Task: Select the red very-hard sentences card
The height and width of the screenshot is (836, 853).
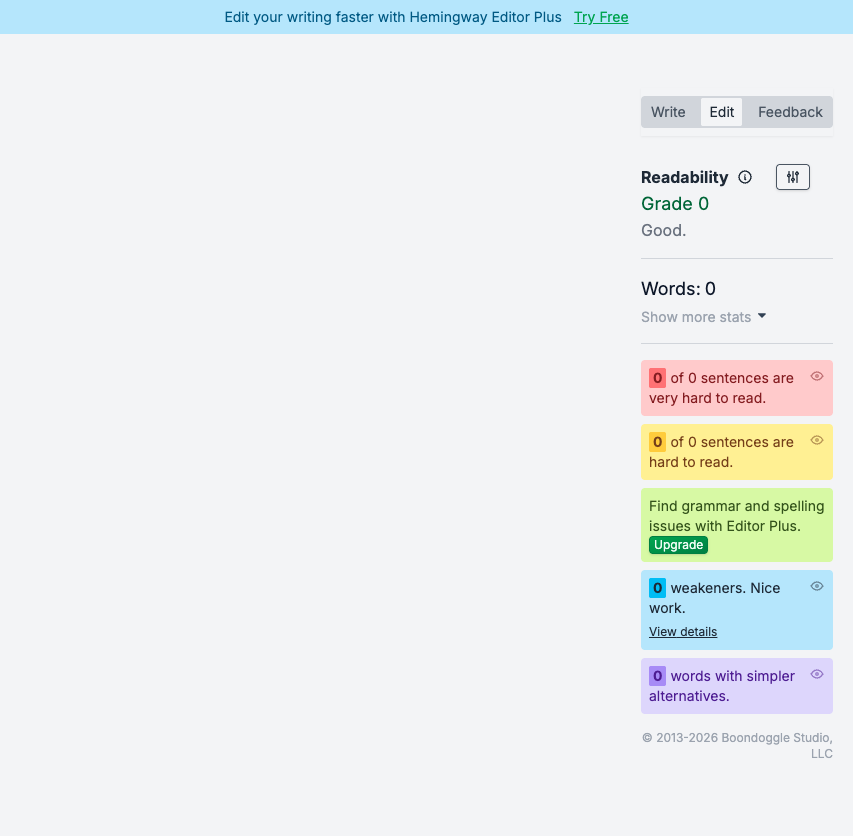Action: pos(730,388)
